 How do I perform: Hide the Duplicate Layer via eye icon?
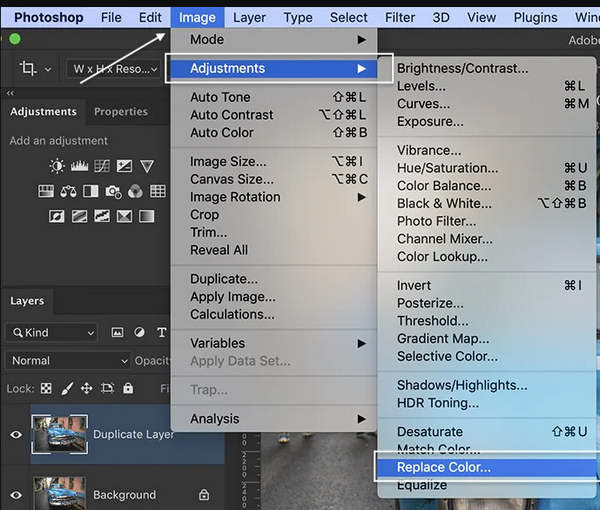[16, 435]
